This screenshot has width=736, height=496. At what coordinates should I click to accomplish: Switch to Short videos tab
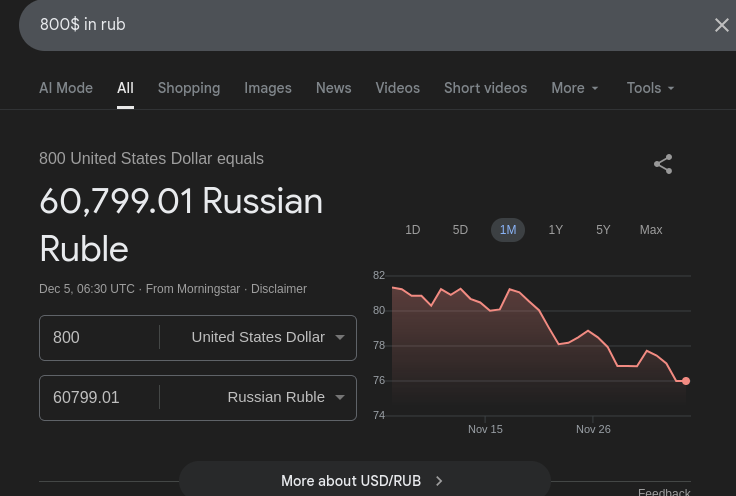coord(485,88)
